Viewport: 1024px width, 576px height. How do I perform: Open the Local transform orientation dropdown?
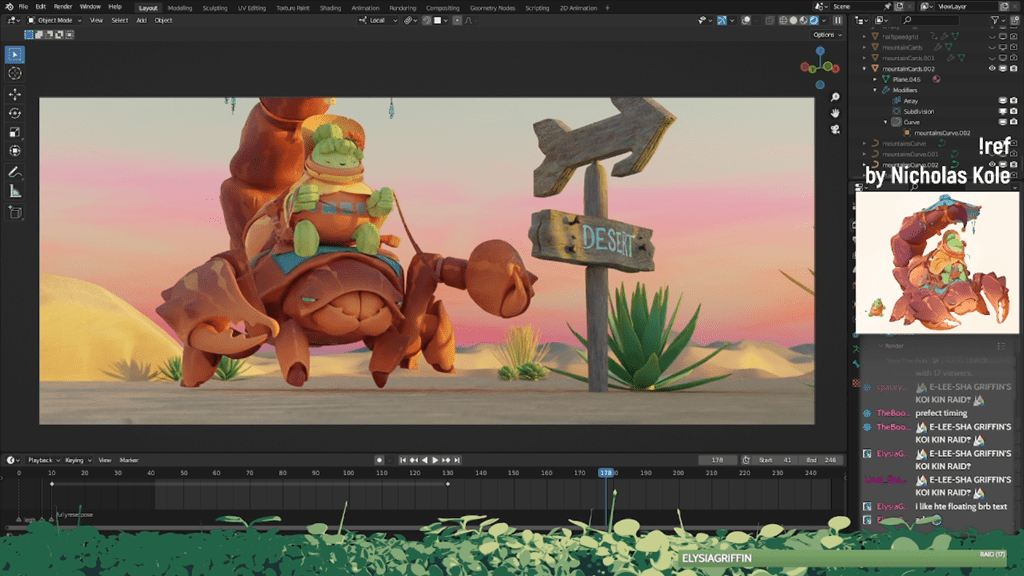click(x=378, y=20)
